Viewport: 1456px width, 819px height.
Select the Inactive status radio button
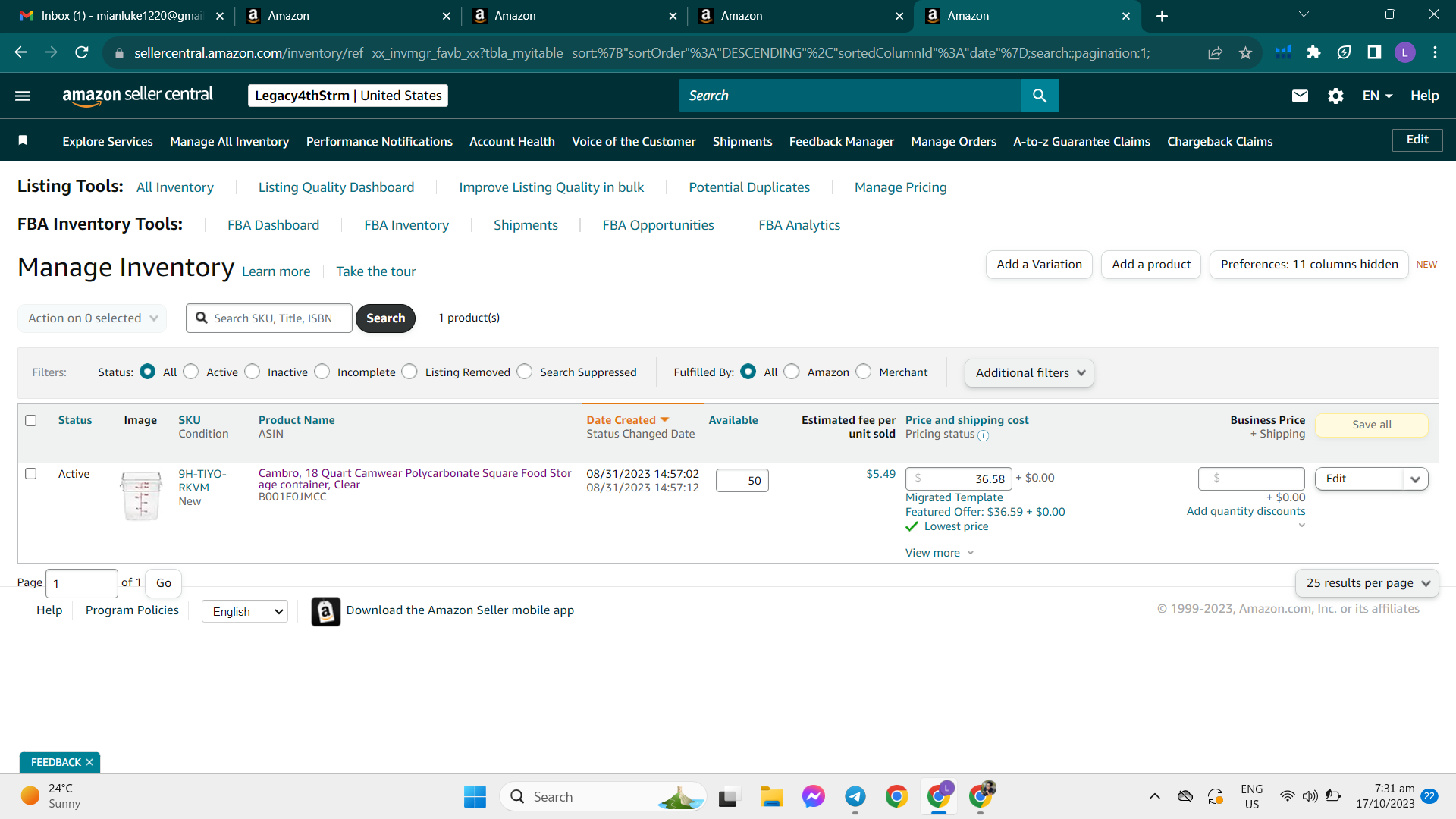253,372
